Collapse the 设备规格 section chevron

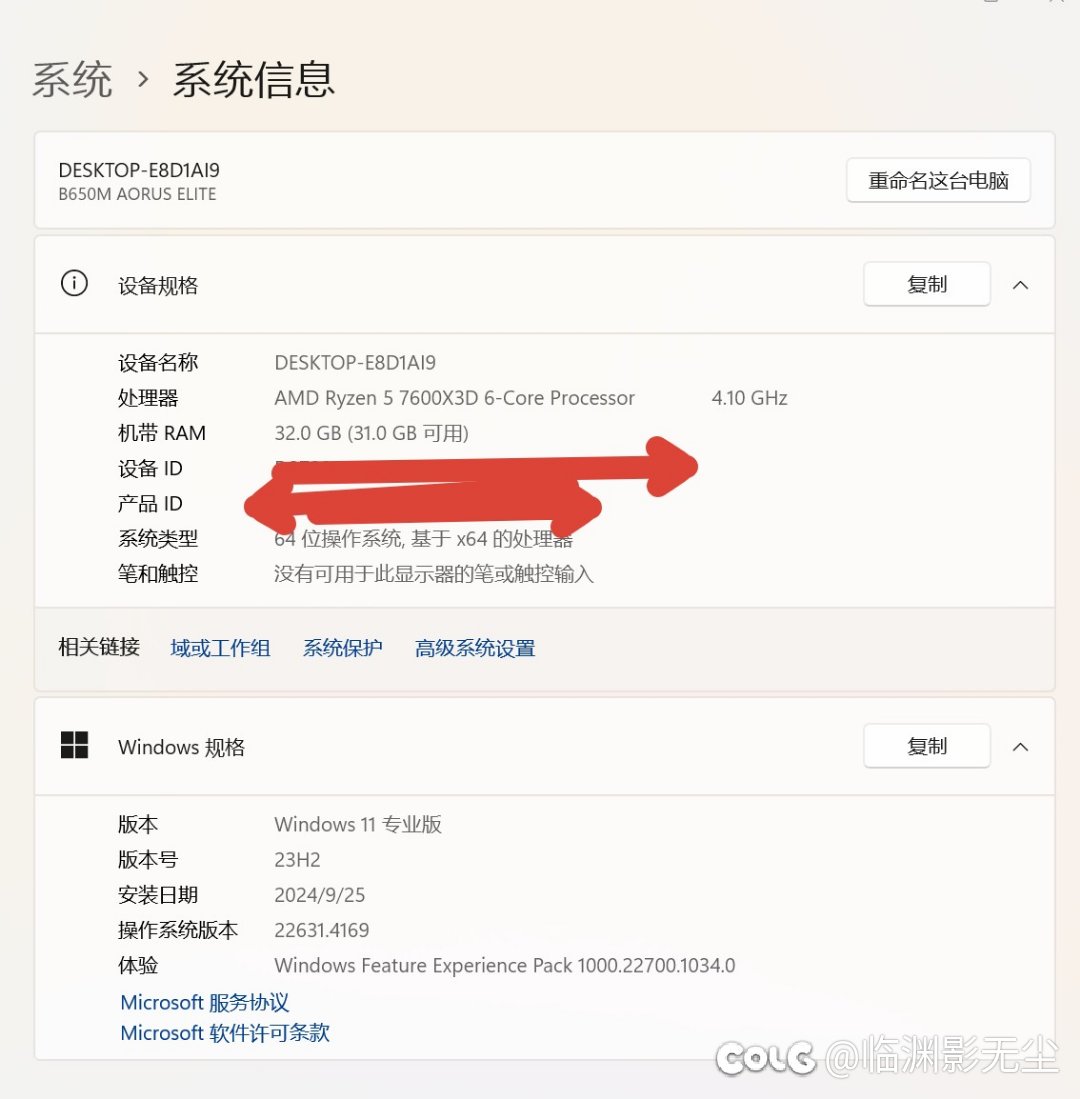coord(1020,285)
